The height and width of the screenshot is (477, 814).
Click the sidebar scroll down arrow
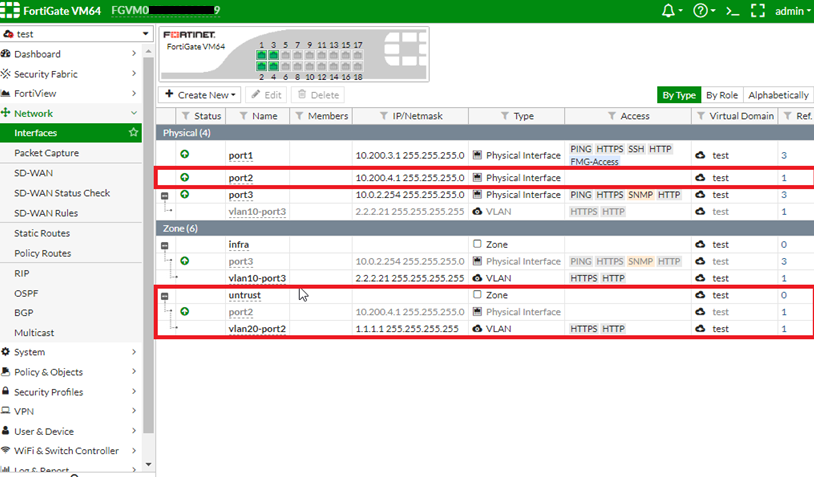(148, 465)
